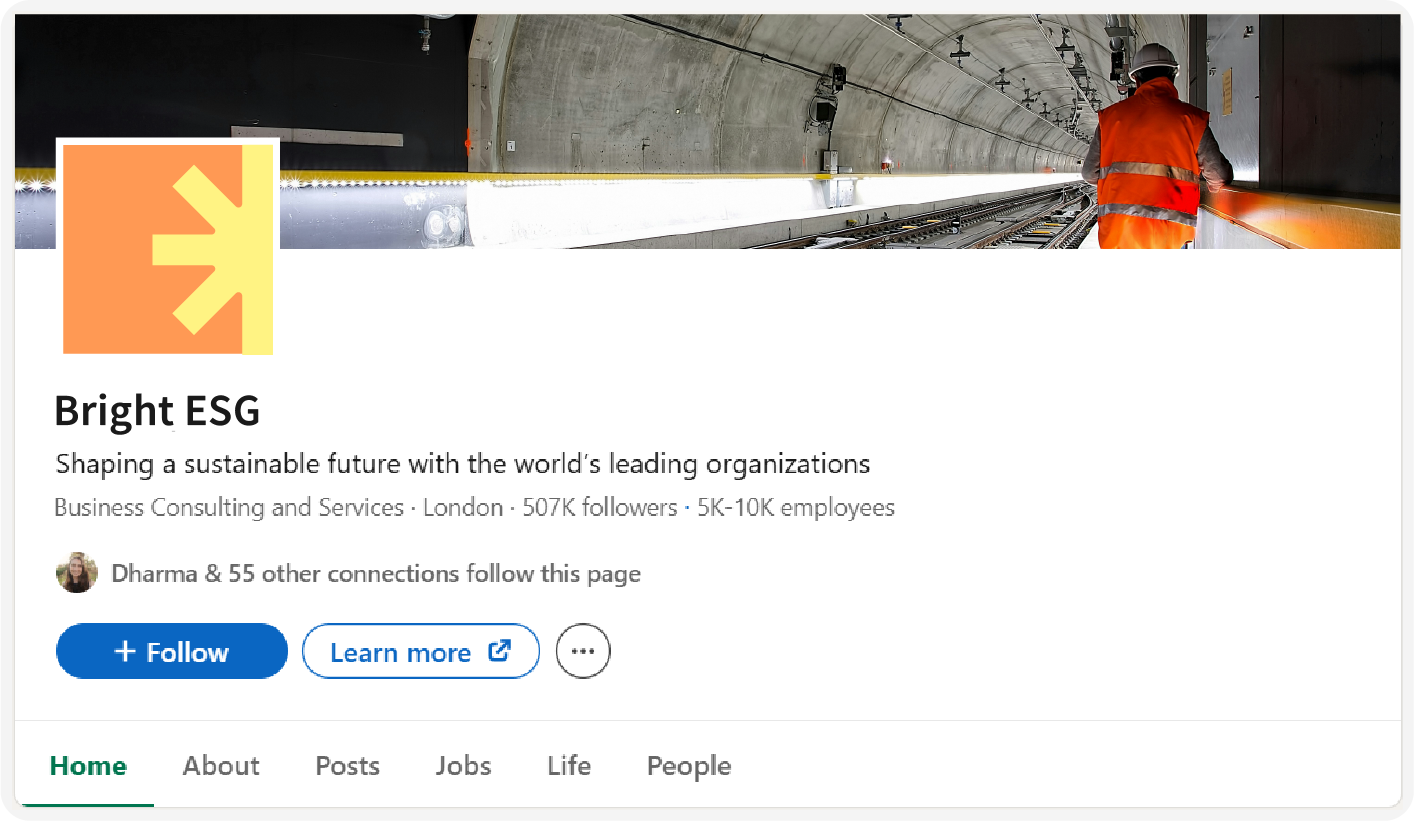Screen dimensions: 1414x821
Task: View the People tab
Action: pyautogui.click(x=689, y=766)
